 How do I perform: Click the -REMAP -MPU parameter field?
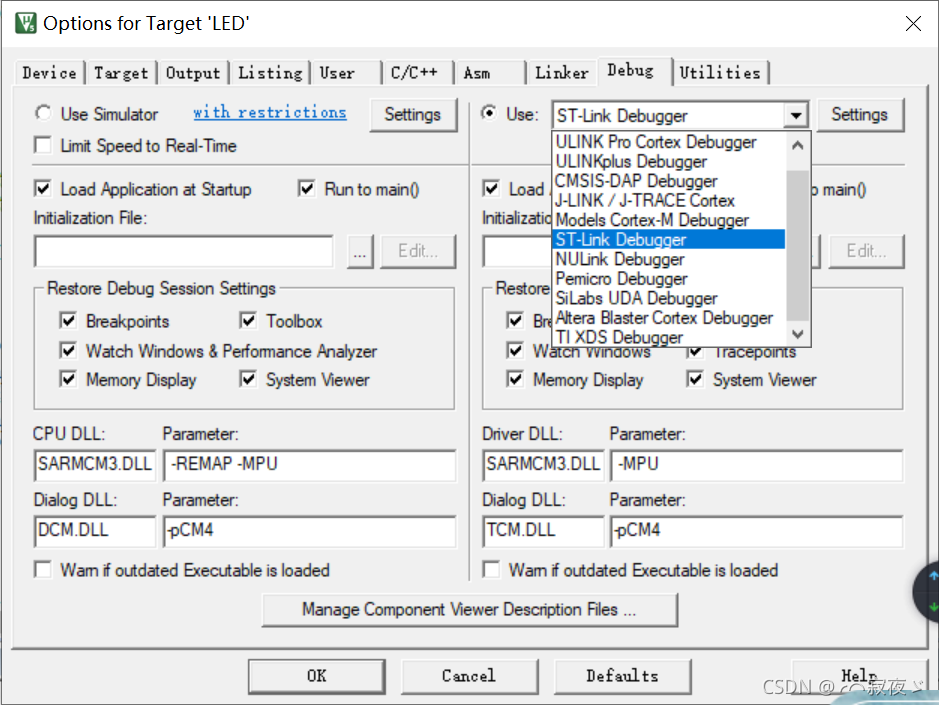309,465
